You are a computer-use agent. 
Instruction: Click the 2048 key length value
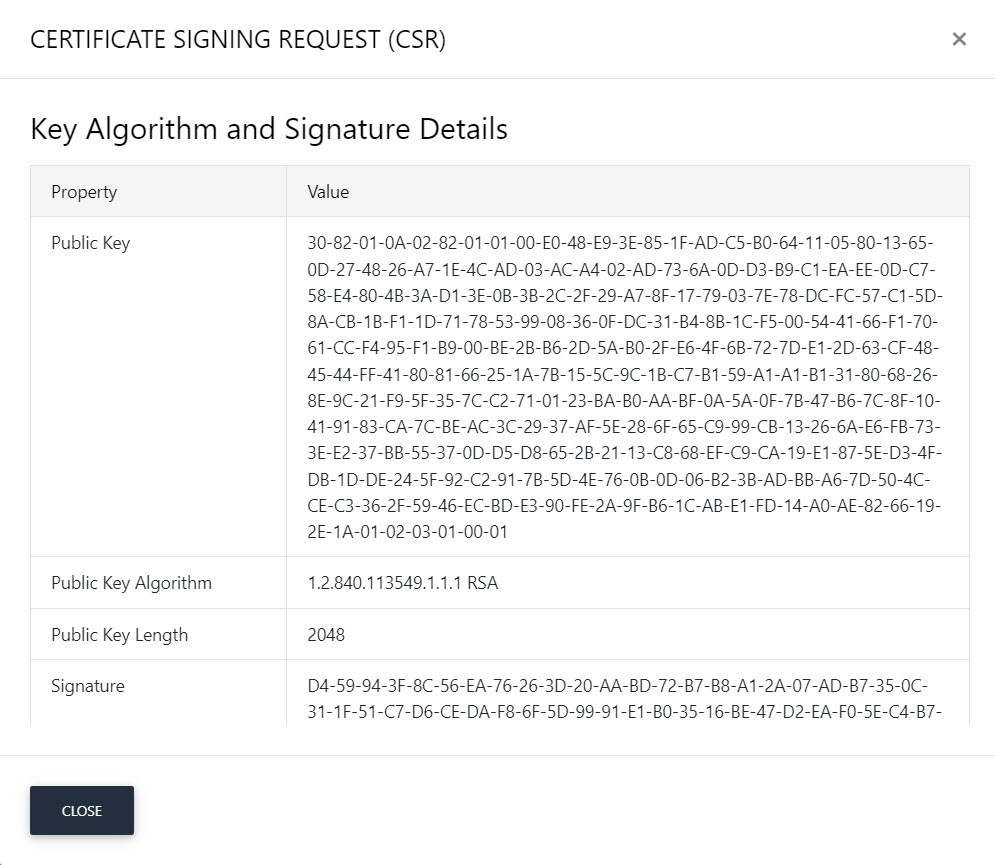(326, 635)
